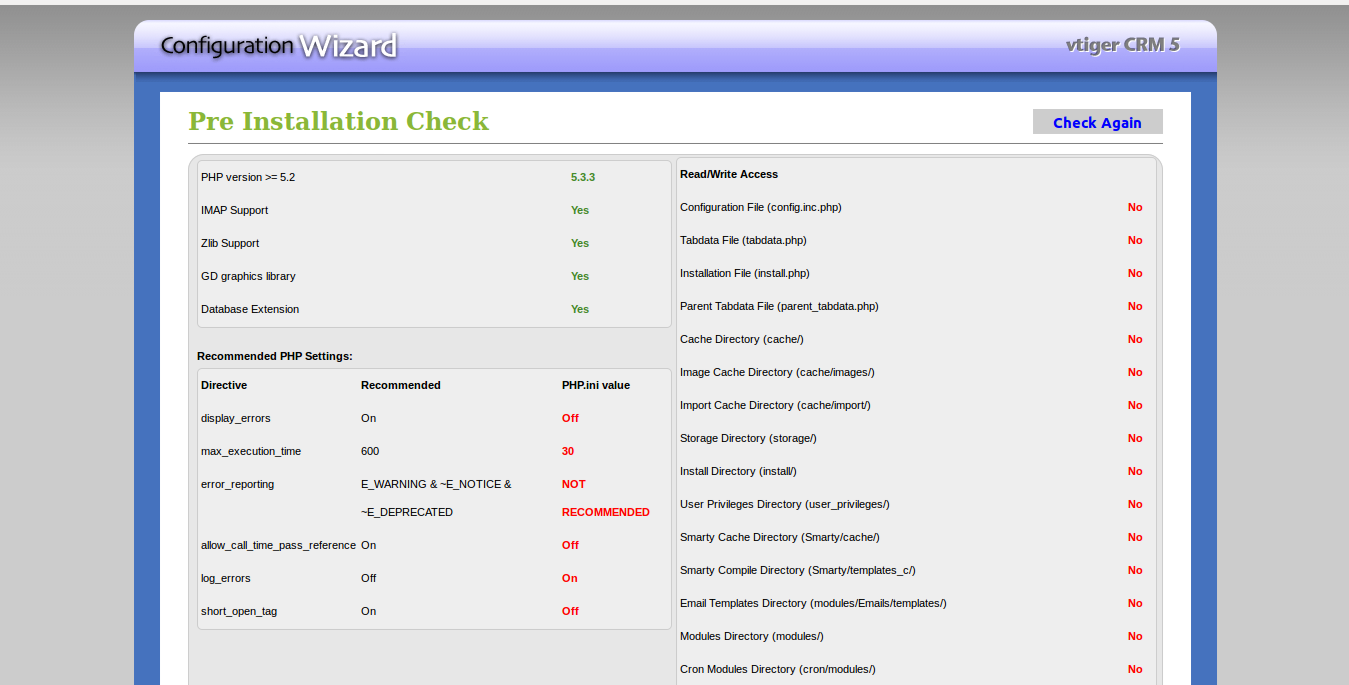Click the Tabdata File (tabdata.php) row
Image resolution: width=1349 pixels, height=685 pixels.
coord(916,240)
